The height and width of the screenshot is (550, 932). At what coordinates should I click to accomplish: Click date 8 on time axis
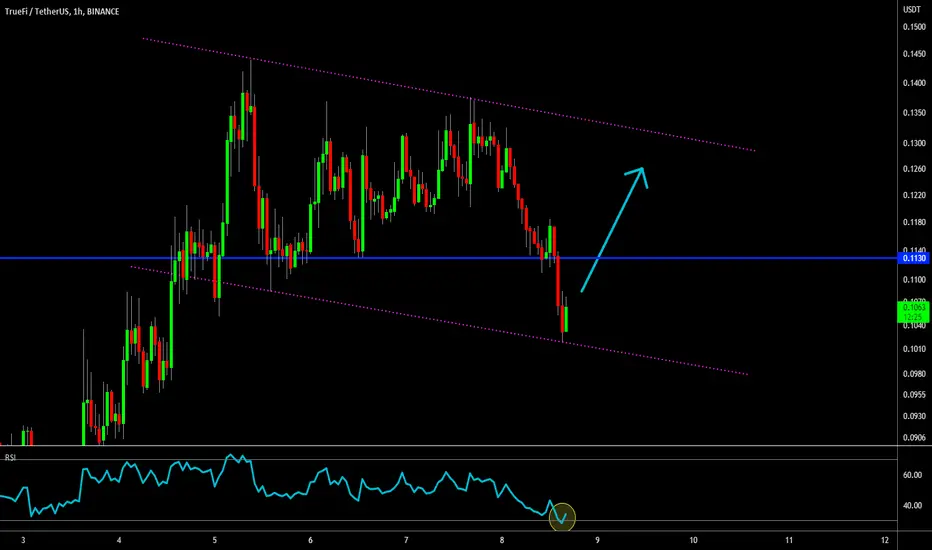502,540
